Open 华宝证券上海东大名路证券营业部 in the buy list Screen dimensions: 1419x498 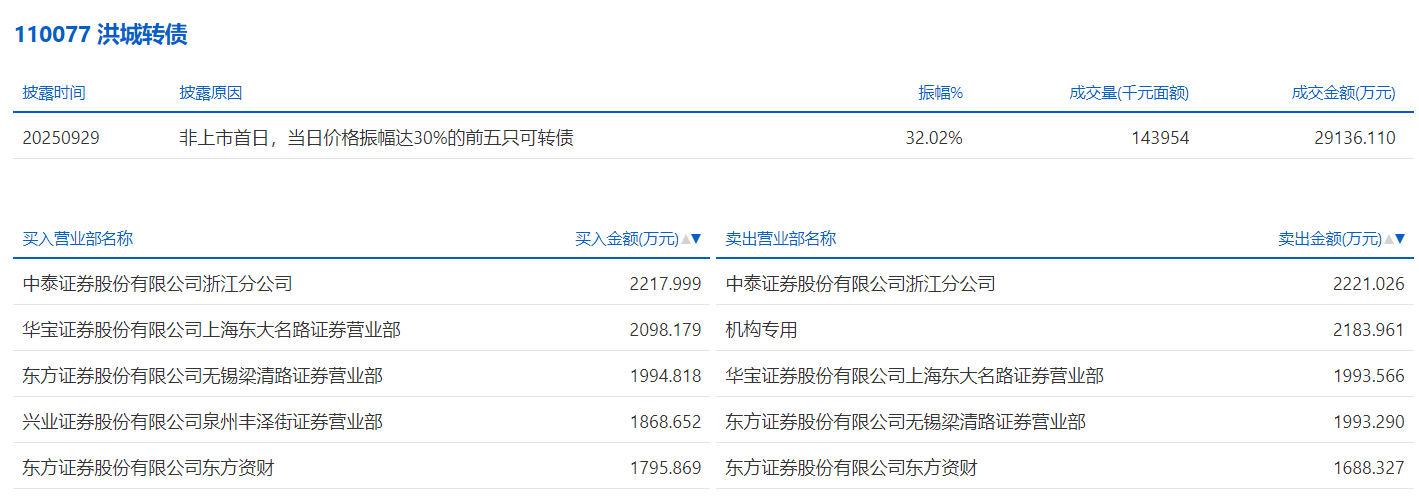212,330
